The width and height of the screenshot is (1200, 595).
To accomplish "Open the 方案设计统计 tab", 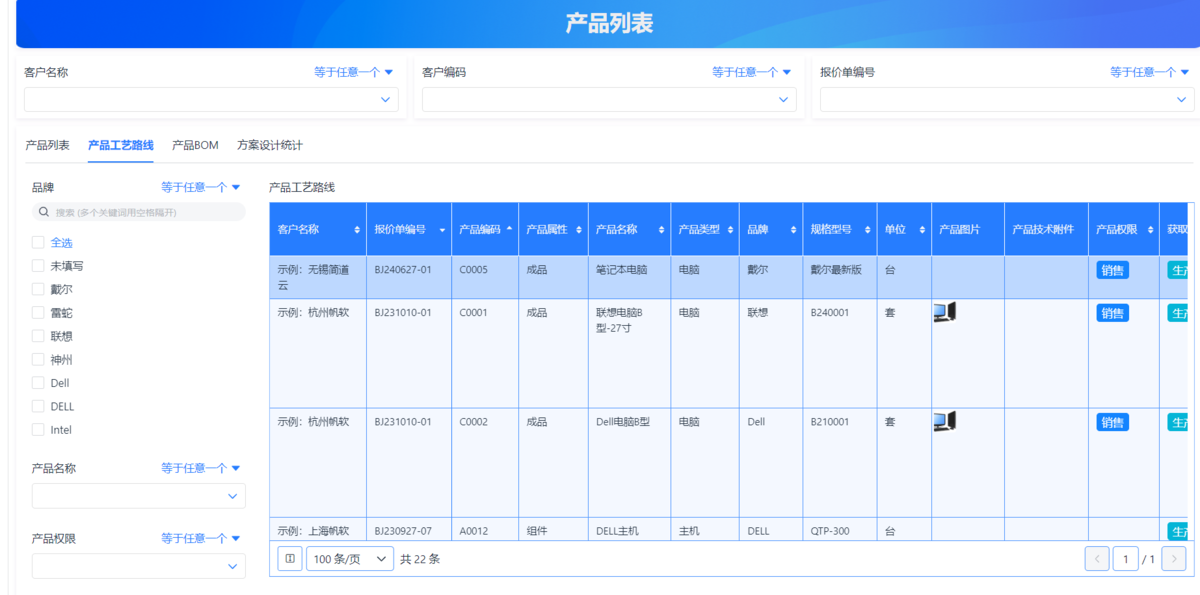I will pos(269,145).
